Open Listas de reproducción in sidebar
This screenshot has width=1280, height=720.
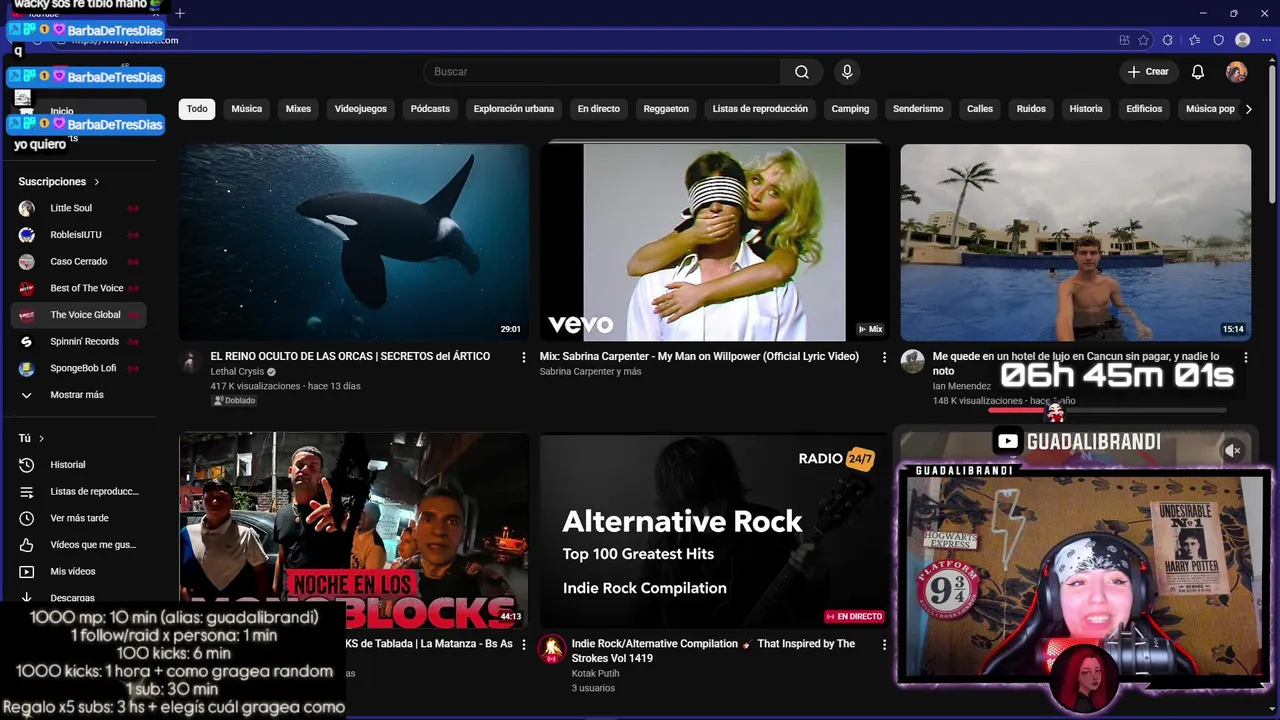(x=78, y=492)
